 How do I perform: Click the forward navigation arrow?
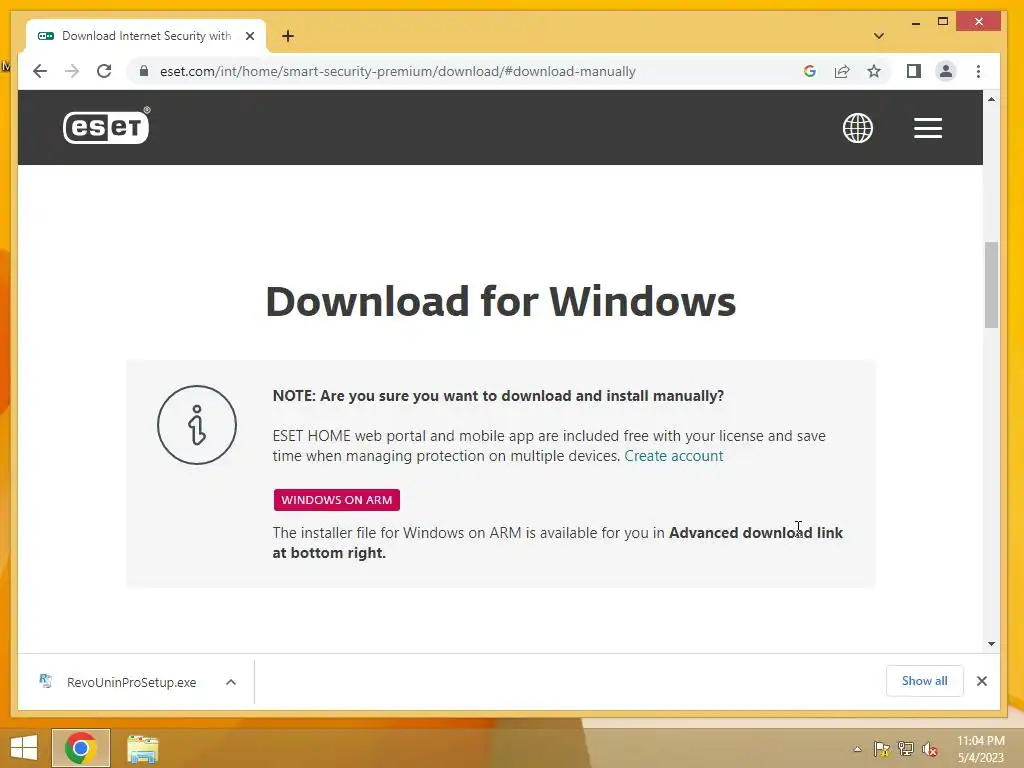[72, 71]
